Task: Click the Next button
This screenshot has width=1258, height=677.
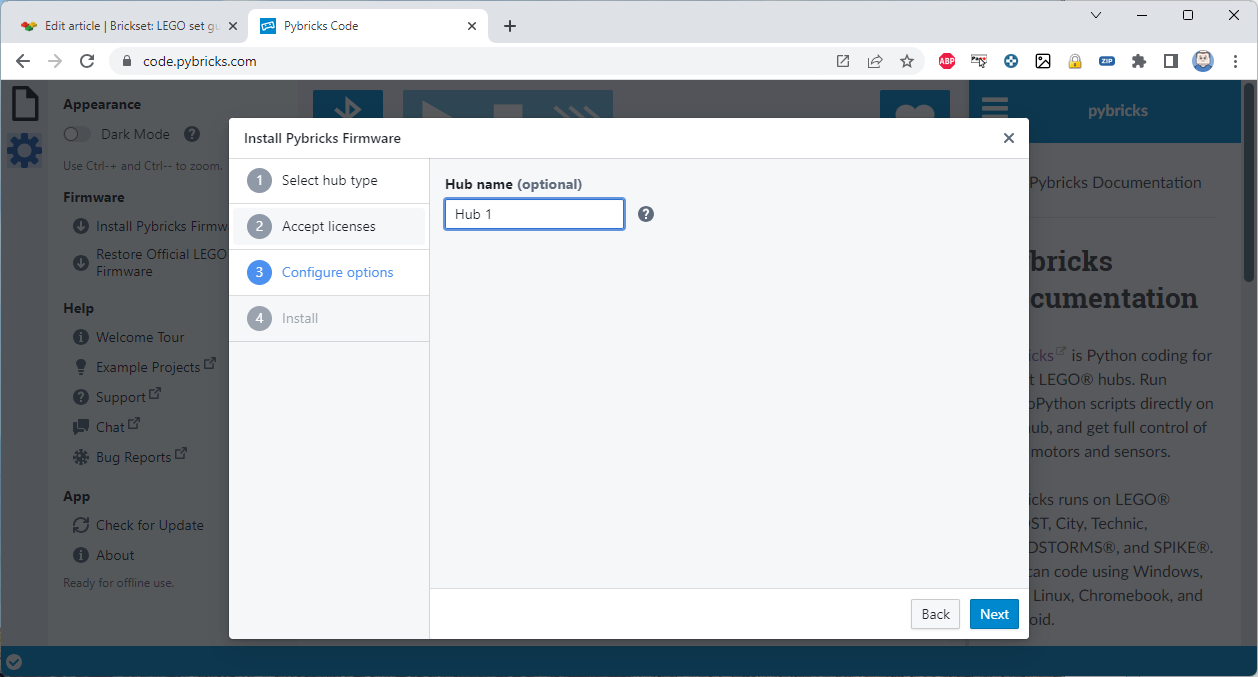Action: [x=993, y=614]
